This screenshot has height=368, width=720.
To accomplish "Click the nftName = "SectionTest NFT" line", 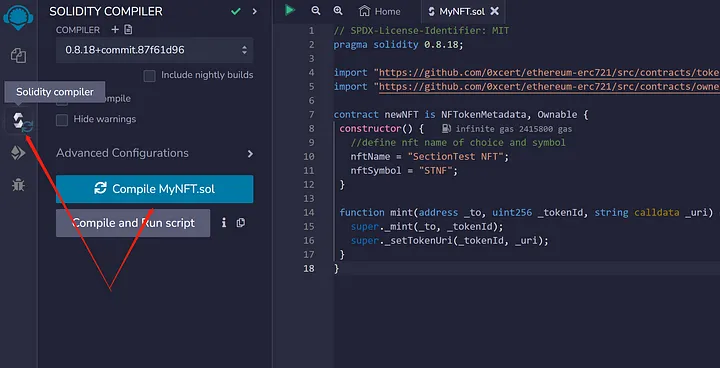I will tap(430, 157).
